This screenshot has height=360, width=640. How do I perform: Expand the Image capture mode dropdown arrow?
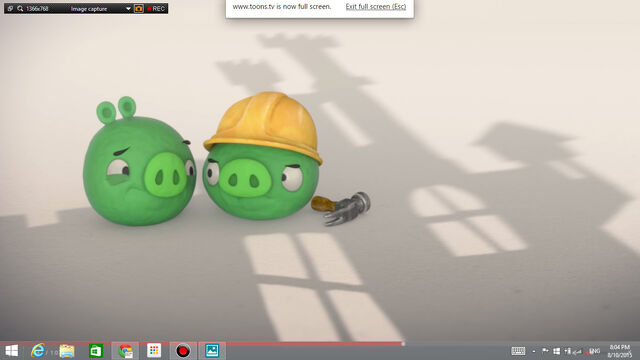tap(128, 9)
